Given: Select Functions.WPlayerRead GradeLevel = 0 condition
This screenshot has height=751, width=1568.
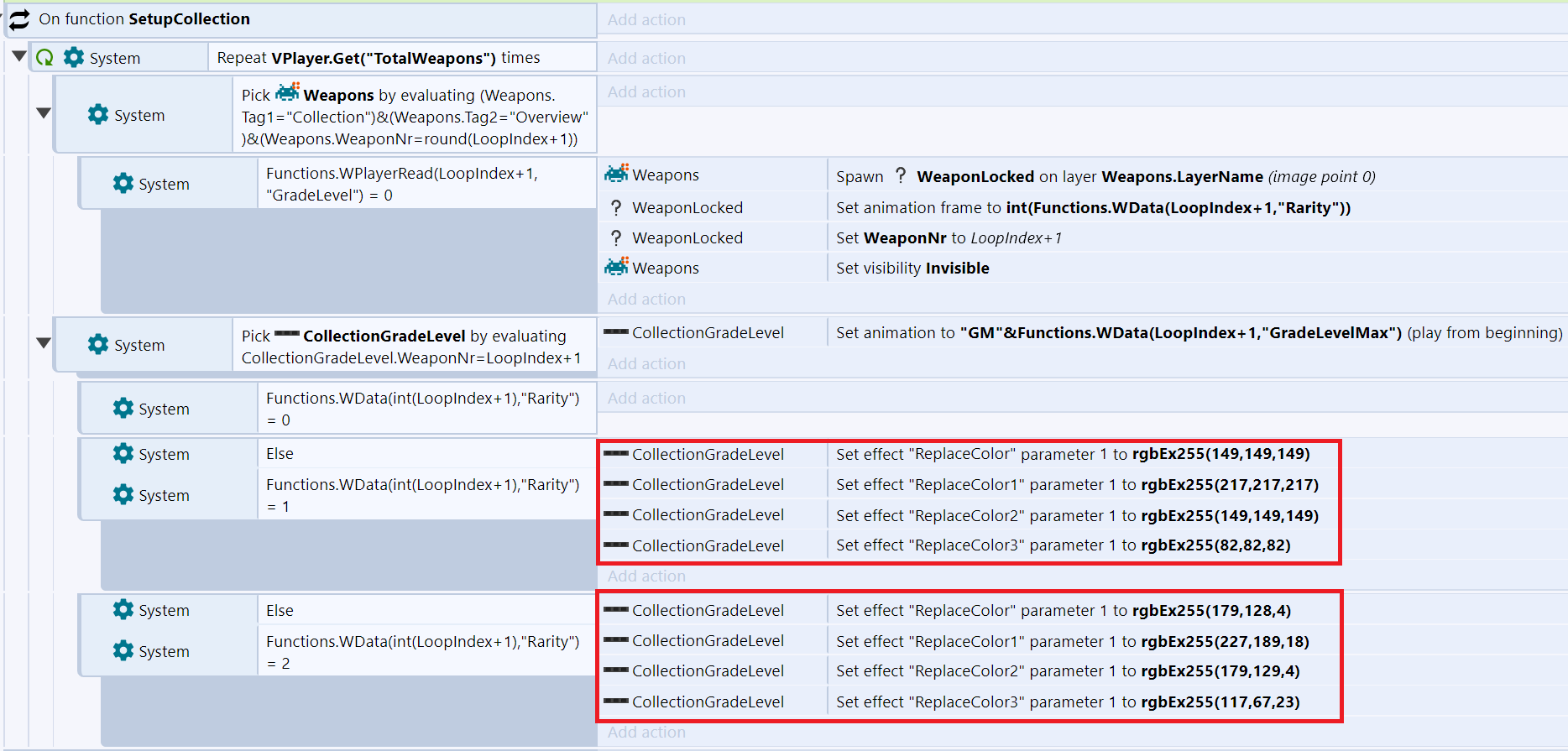Looking at the screenshot, I should (x=426, y=184).
